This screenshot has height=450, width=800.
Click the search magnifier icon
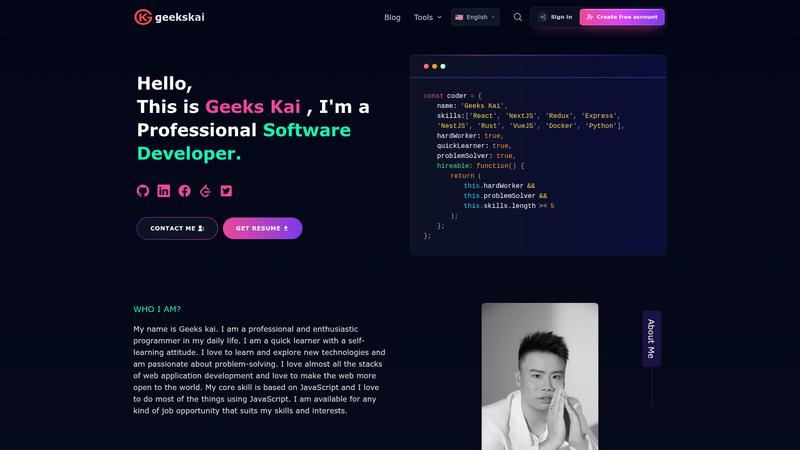517,17
